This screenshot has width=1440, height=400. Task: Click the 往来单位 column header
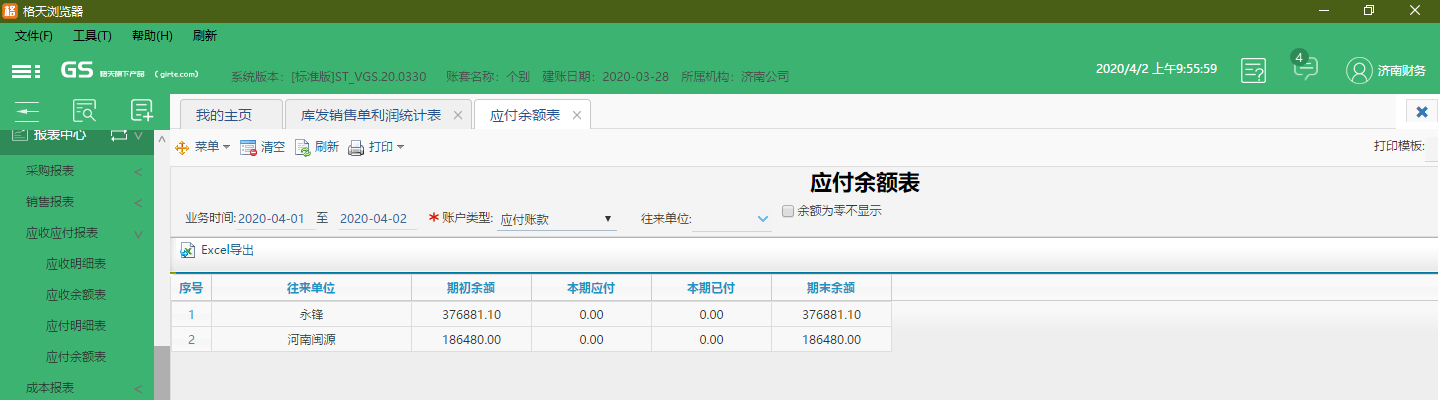click(x=311, y=287)
